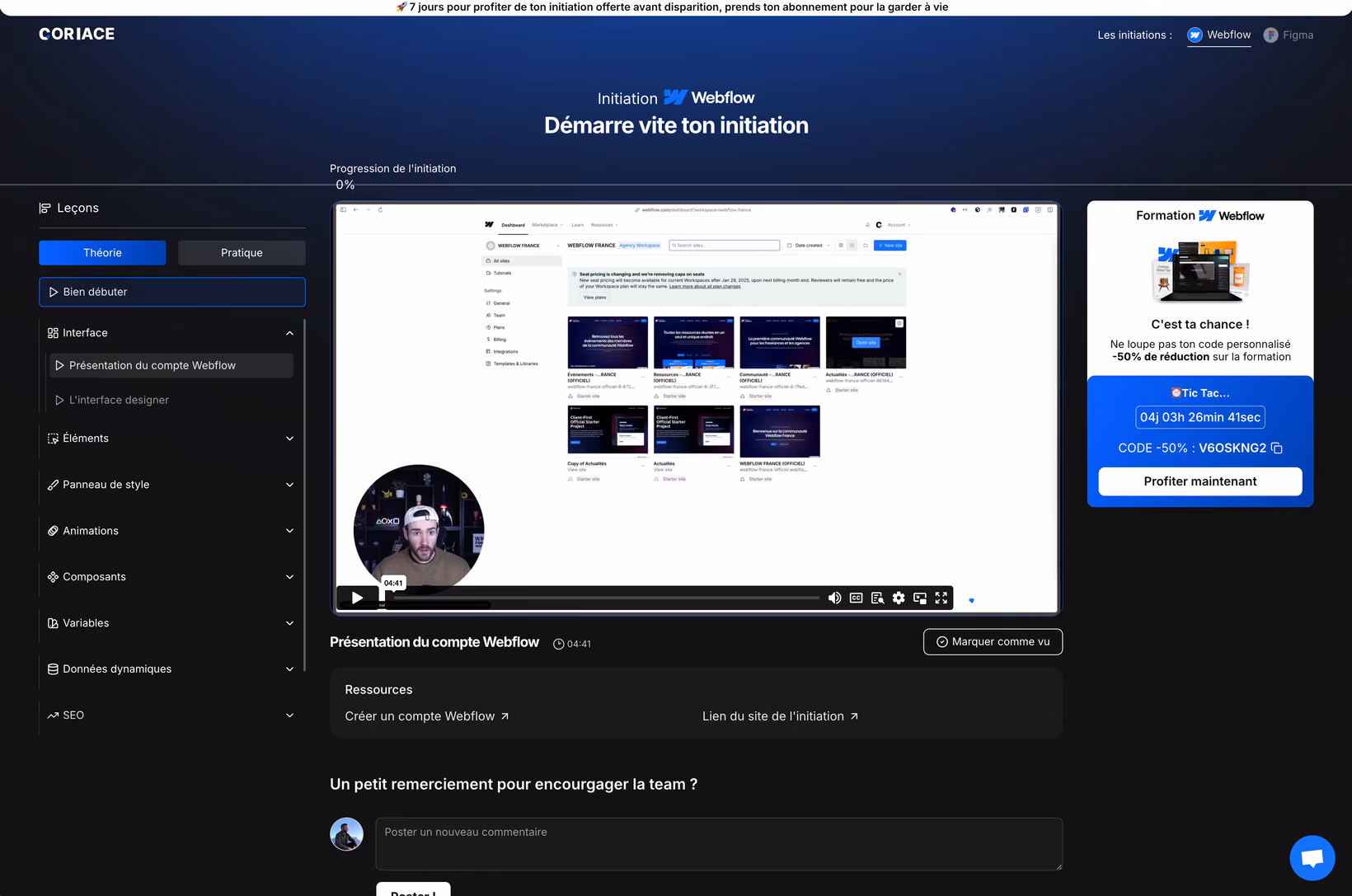The image size is (1352, 896).
Task: Click the Formation Webflow product image
Action: pos(1200,273)
